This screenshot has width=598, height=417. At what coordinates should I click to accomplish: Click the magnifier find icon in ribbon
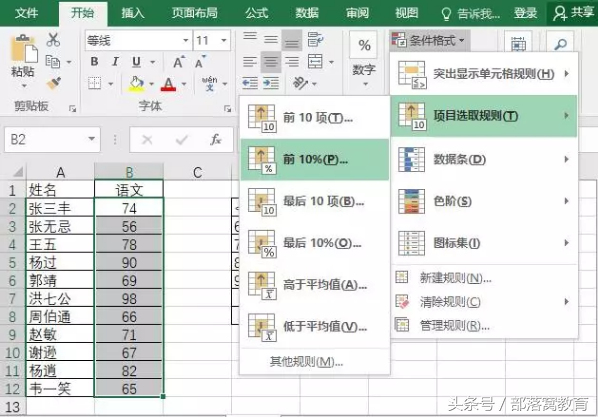tap(559, 44)
